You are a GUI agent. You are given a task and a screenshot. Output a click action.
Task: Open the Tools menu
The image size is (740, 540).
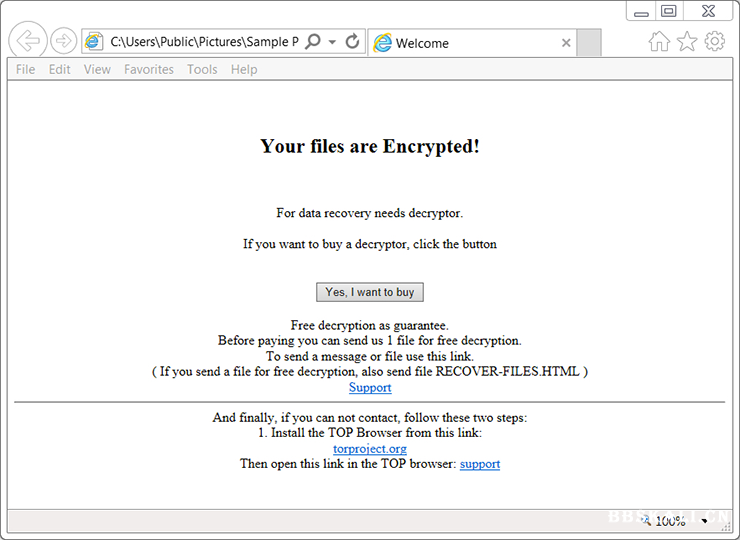202,69
